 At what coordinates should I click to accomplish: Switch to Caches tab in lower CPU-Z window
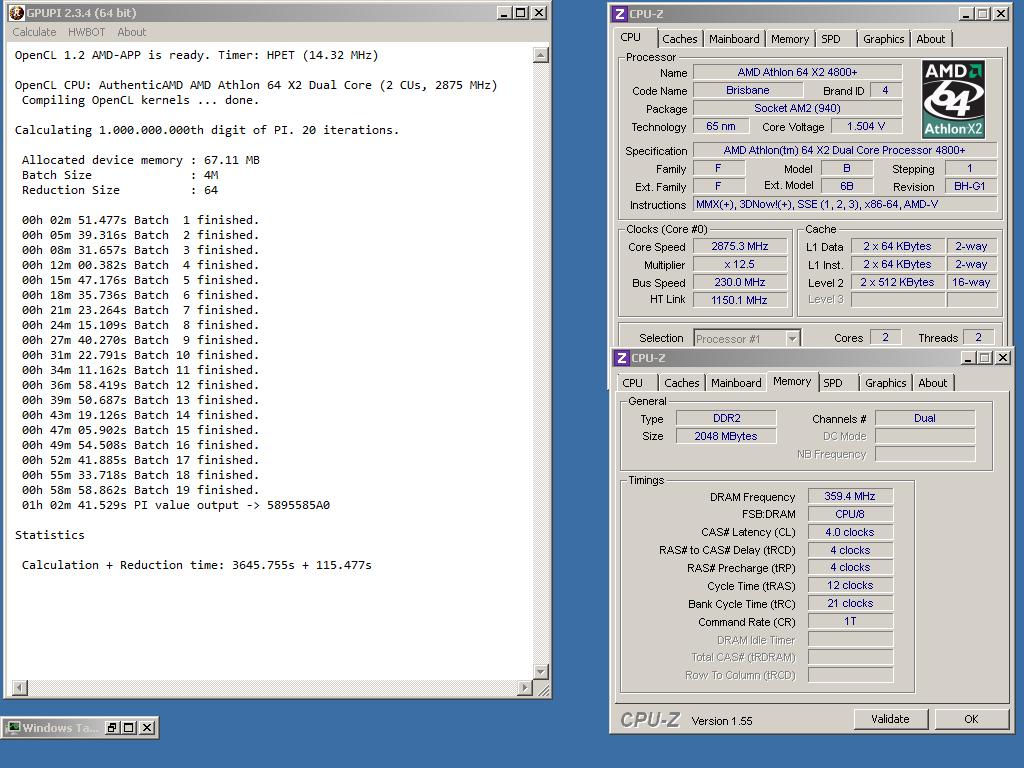click(x=681, y=383)
